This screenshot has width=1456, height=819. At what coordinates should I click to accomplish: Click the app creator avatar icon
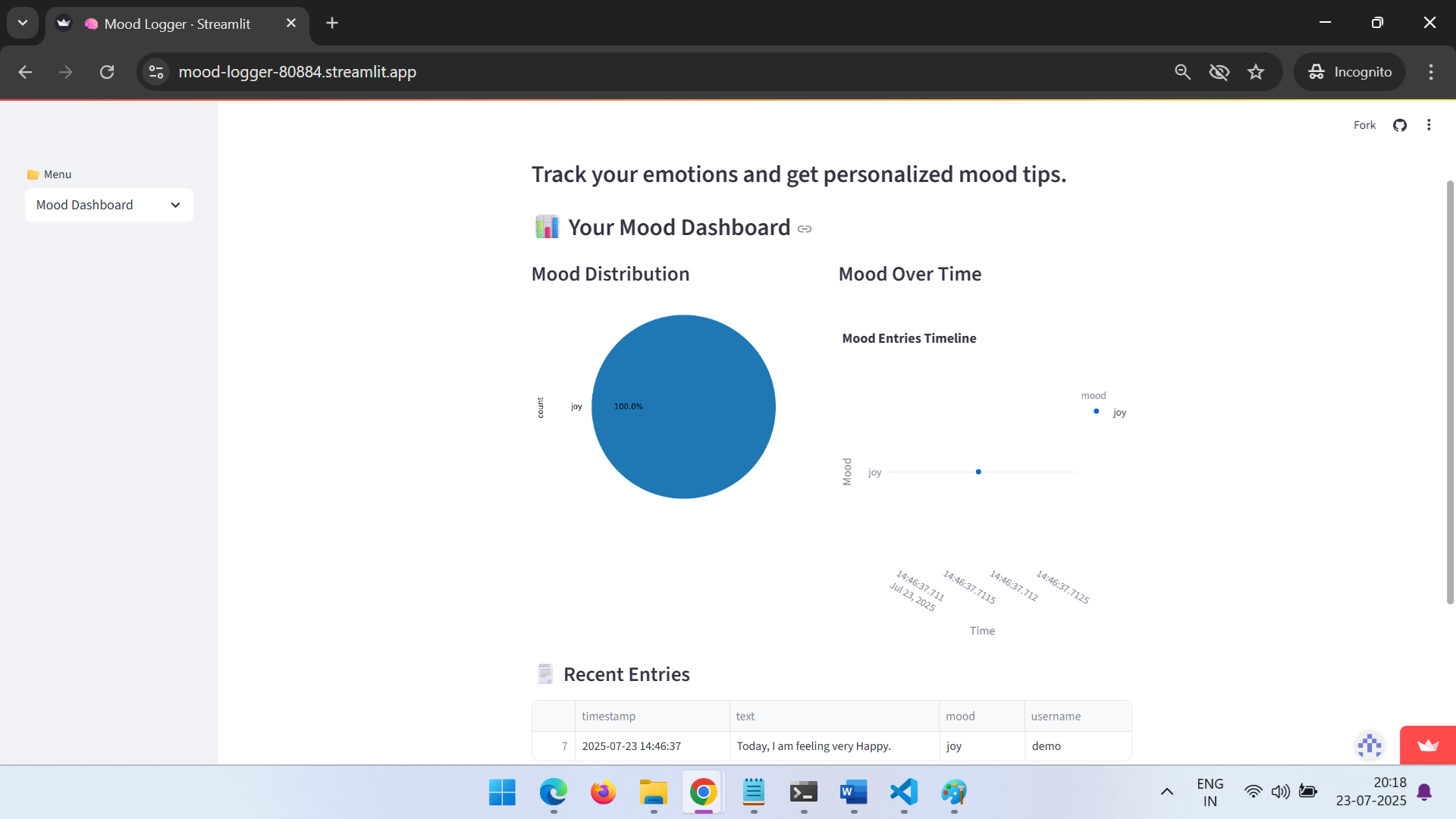(1370, 745)
